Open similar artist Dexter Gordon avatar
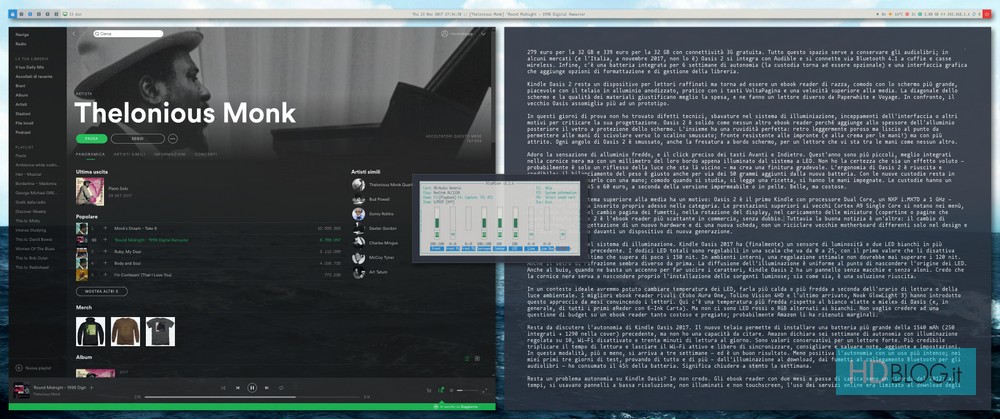This screenshot has height=419, width=1000. coord(358,228)
